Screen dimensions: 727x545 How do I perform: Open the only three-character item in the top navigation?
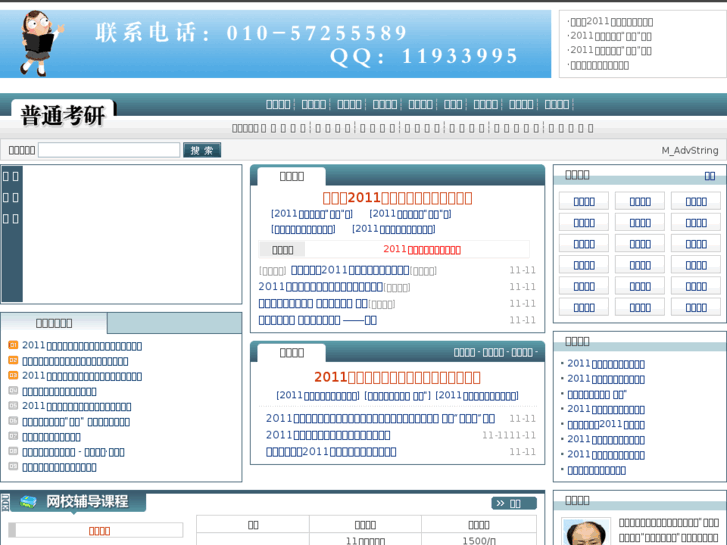453,104
